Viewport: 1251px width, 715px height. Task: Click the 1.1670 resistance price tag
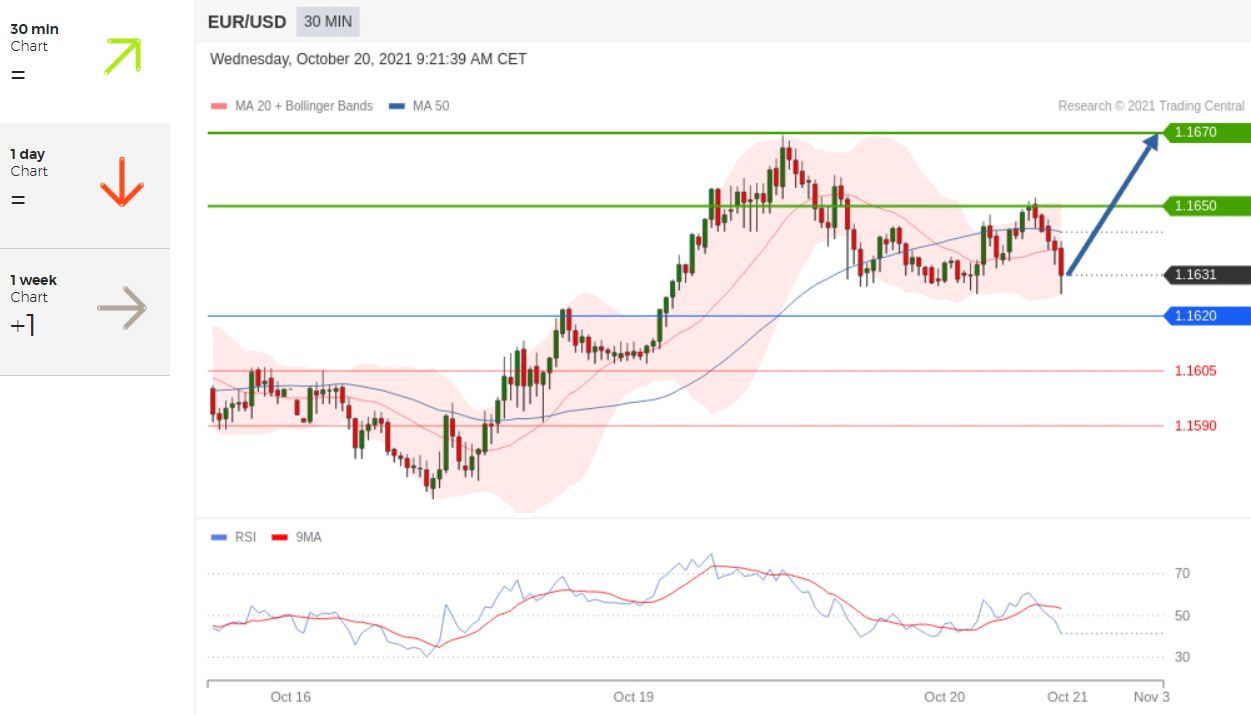point(1207,132)
